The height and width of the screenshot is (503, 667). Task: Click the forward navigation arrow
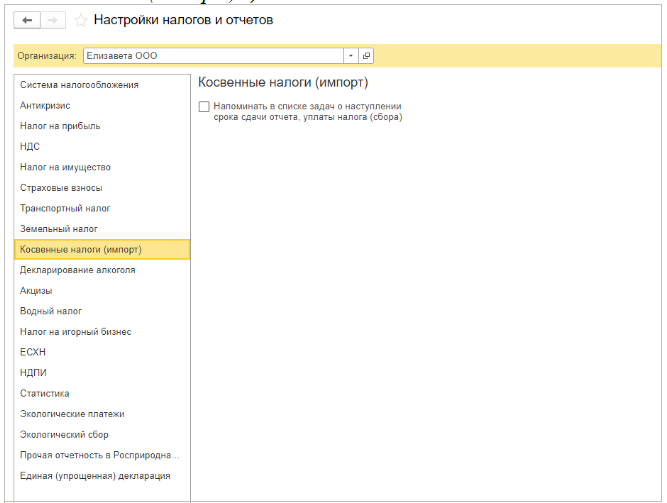pos(53,20)
